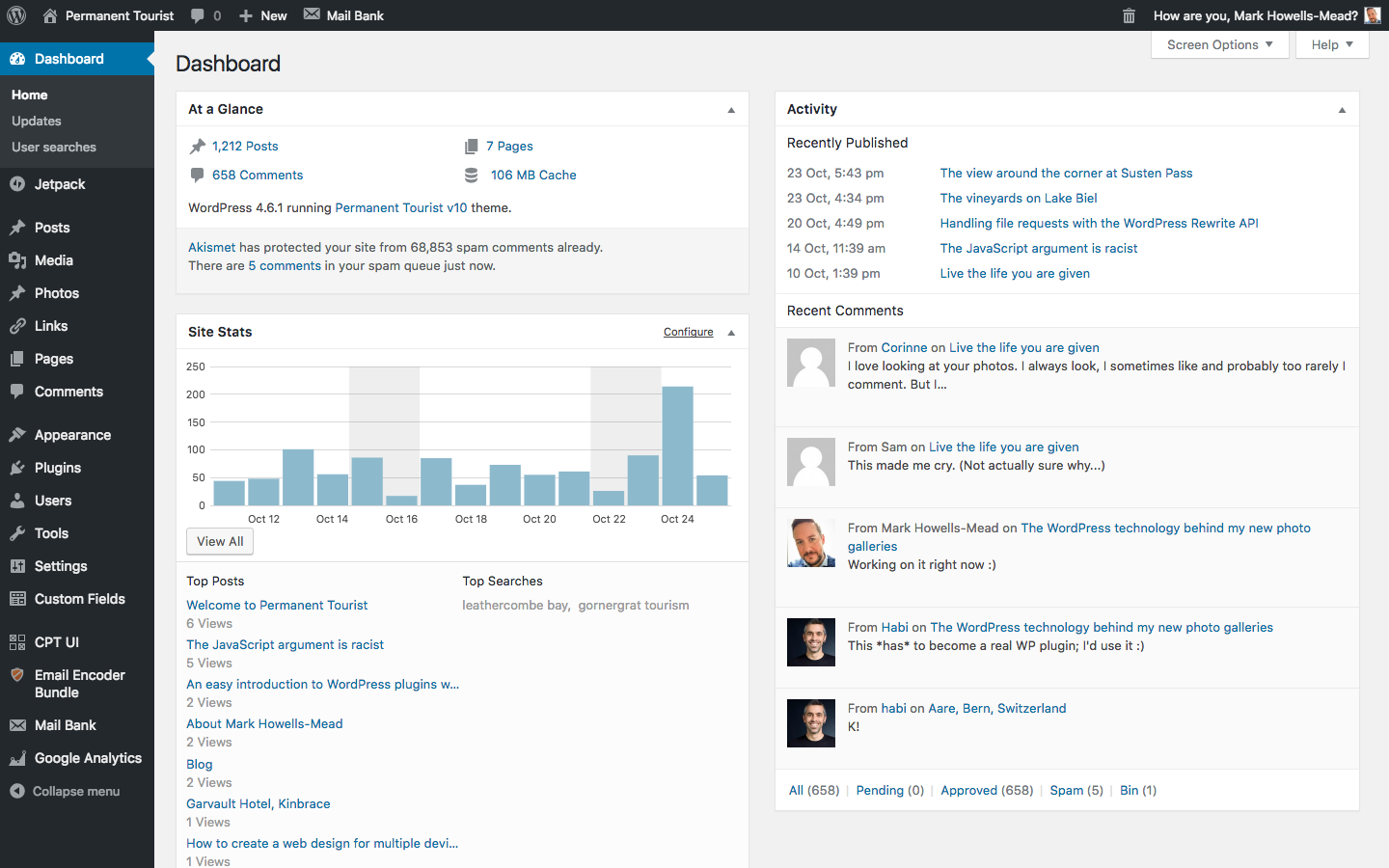Select Updates submenu item
Screen dimensions: 1389x868
coord(37,121)
